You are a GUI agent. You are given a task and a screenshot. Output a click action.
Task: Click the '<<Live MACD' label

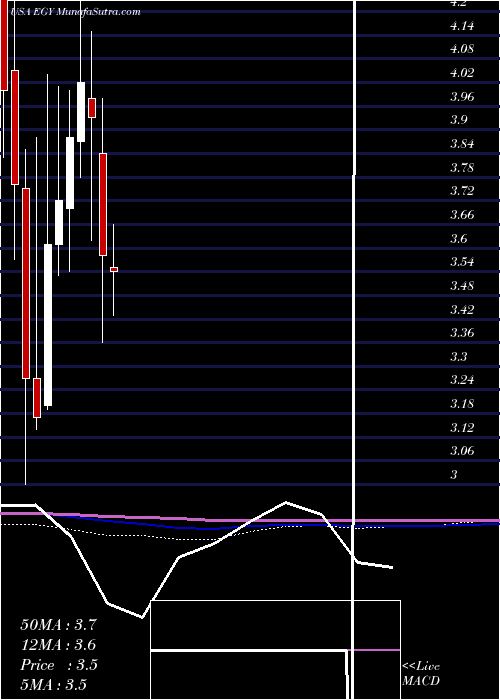421,673
